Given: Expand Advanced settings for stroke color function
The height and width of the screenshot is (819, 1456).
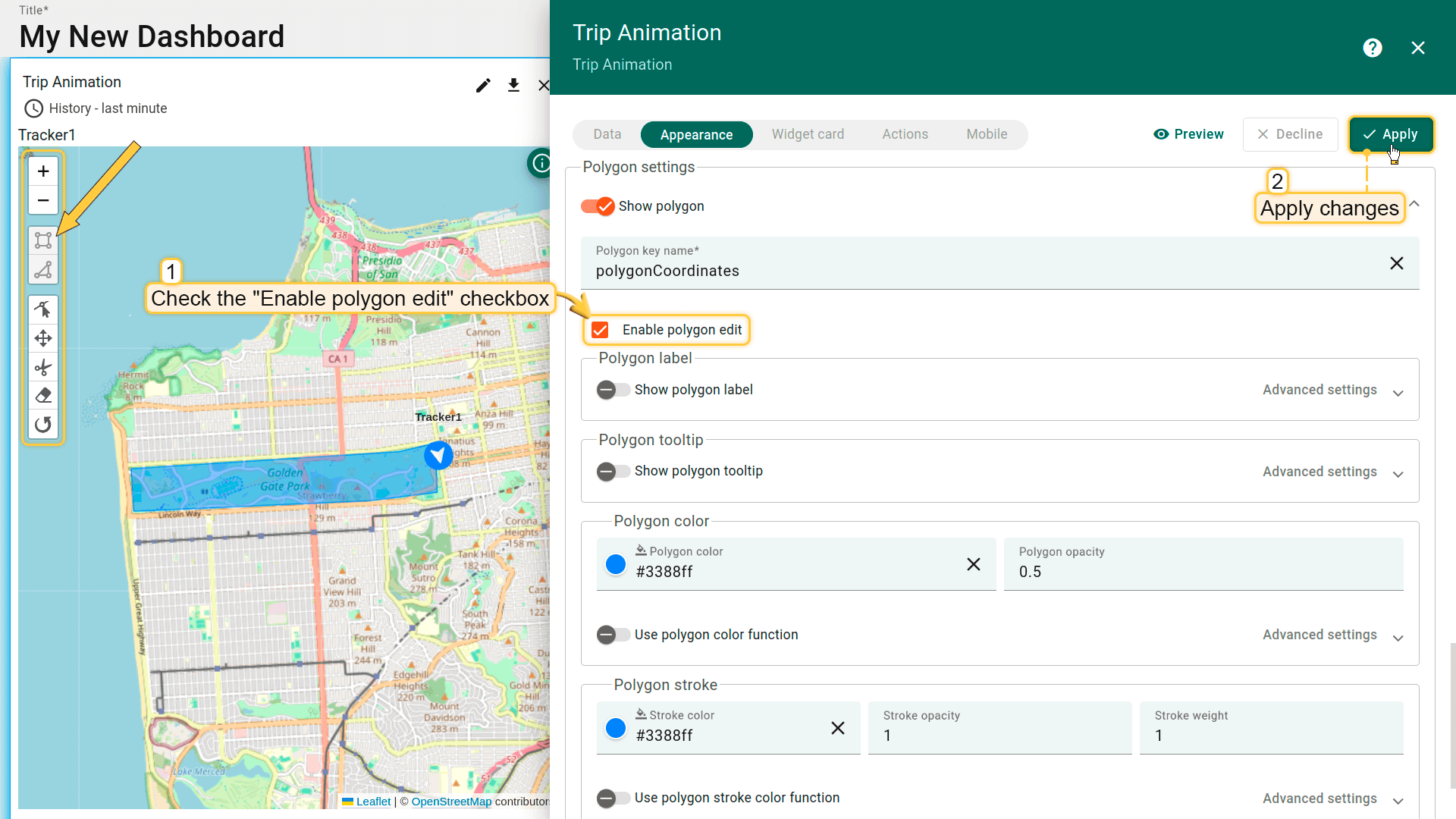Looking at the screenshot, I should [x=1333, y=799].
